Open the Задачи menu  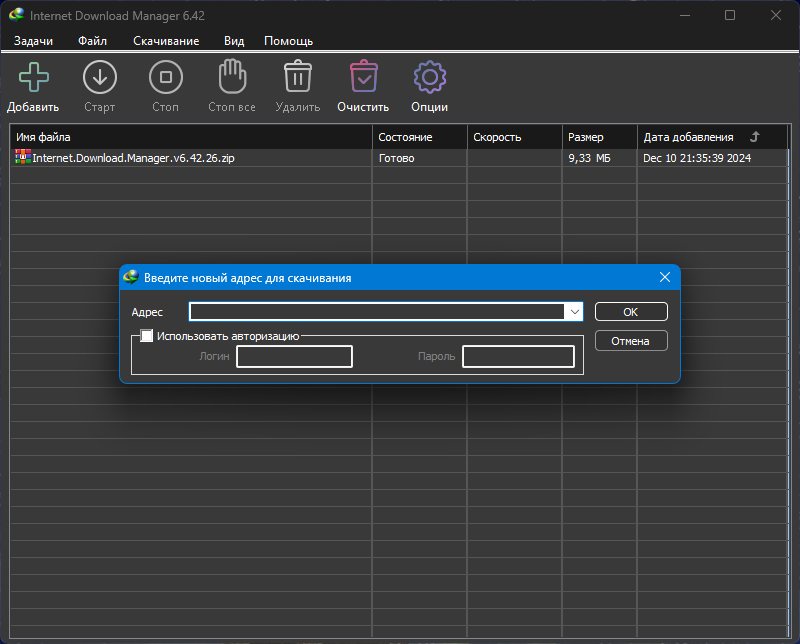click(33, 41)
